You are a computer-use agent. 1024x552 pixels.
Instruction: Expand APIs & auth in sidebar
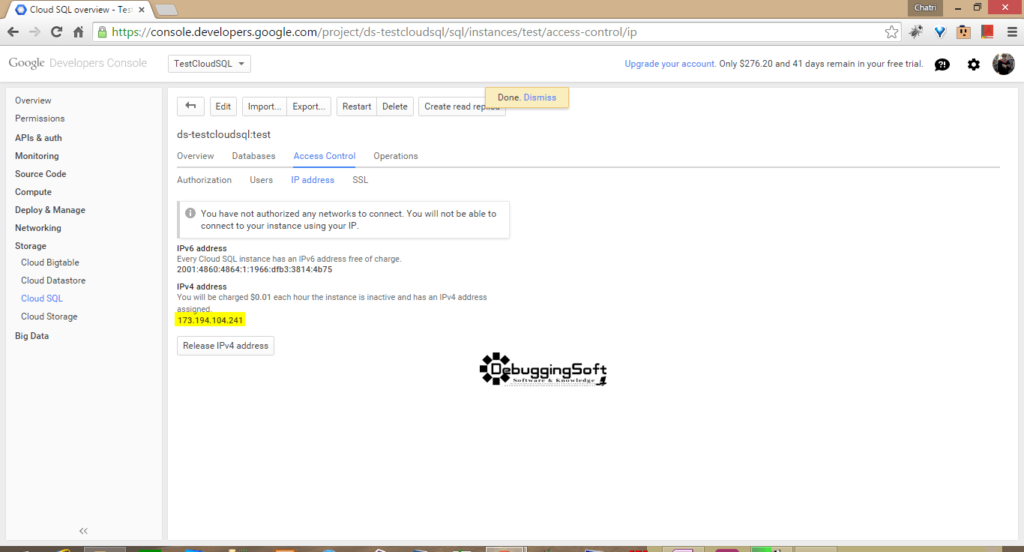pyautogui.click(x=39, y=138)
